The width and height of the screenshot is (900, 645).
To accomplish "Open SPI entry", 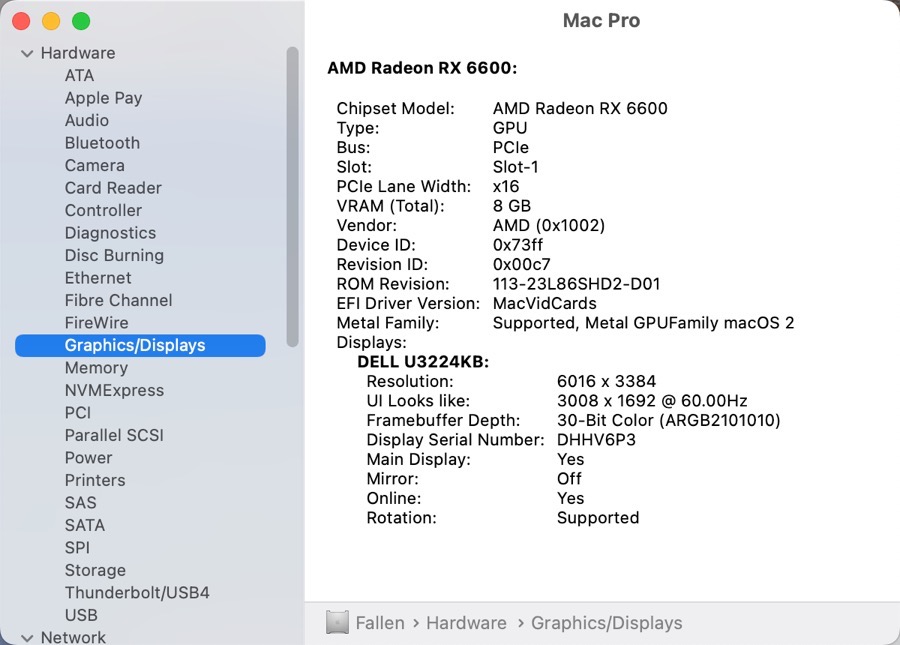I will click(77, 547).
